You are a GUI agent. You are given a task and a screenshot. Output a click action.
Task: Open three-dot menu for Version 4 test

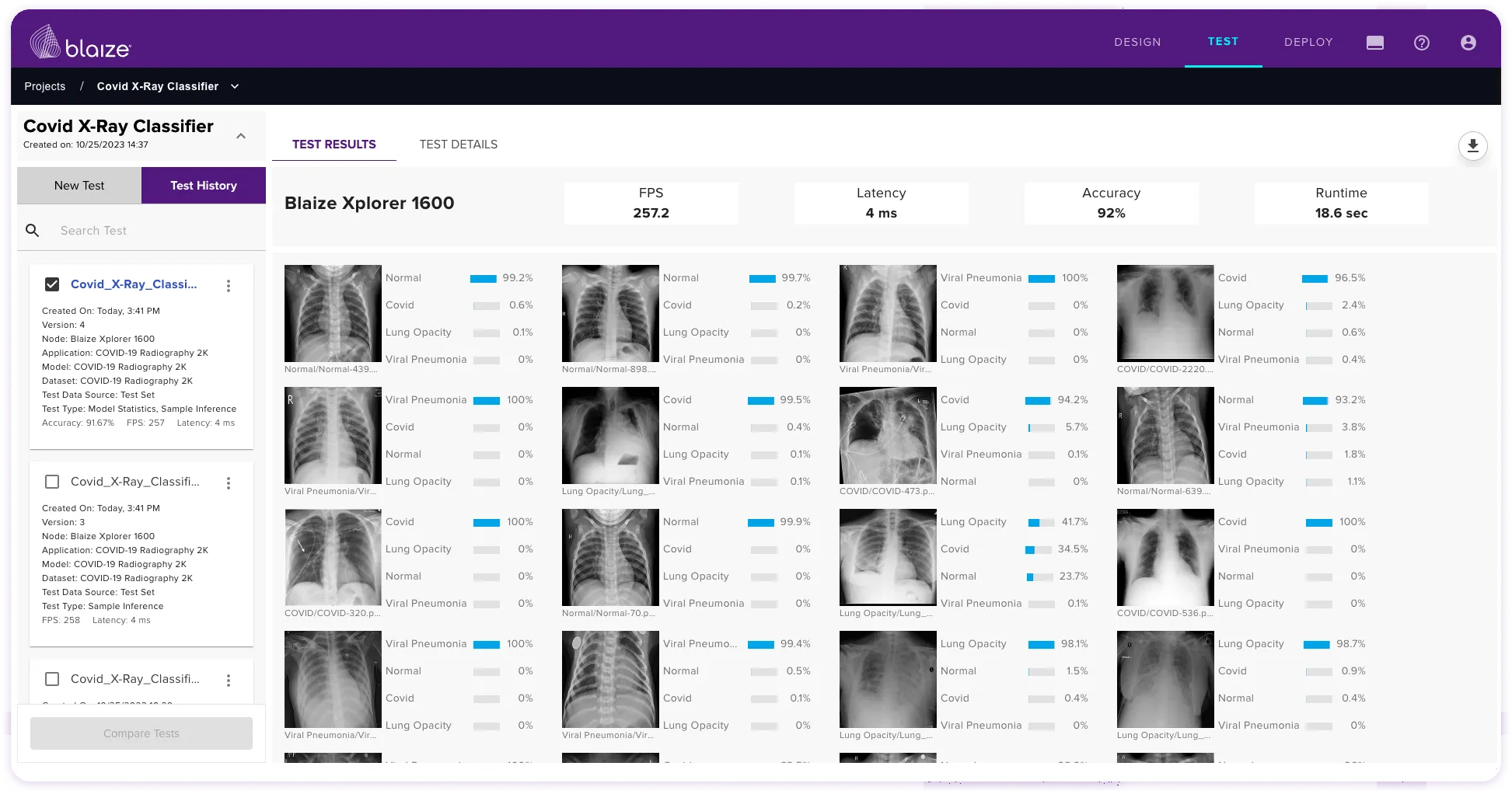[229, 286]
